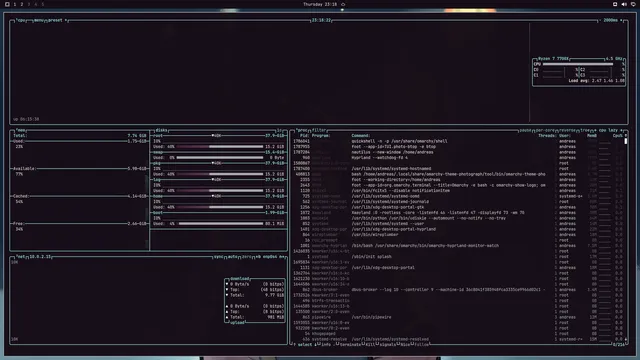The height and width of the screenshot is (360, 640).
Task: Click the indicator icon beside the clock
Action: point(343,4)
